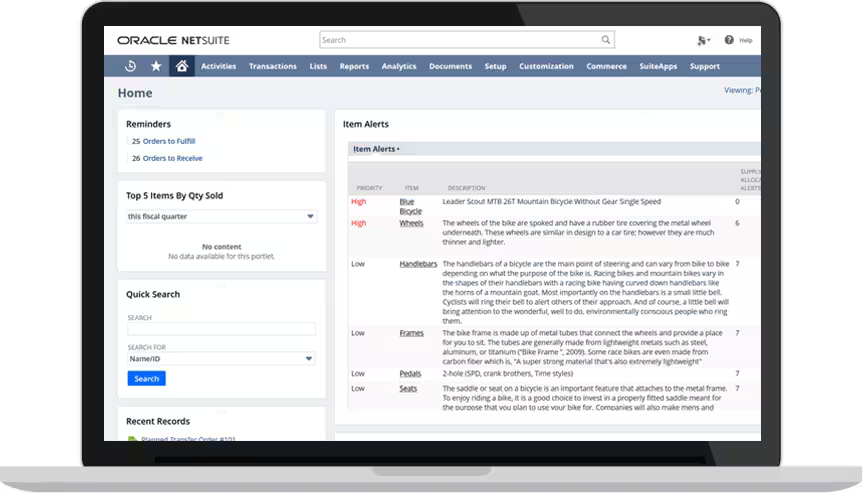The height and width of the screenshot is (493, 863).
Task: Open the Commerce menu
Action: coord(607,66)
